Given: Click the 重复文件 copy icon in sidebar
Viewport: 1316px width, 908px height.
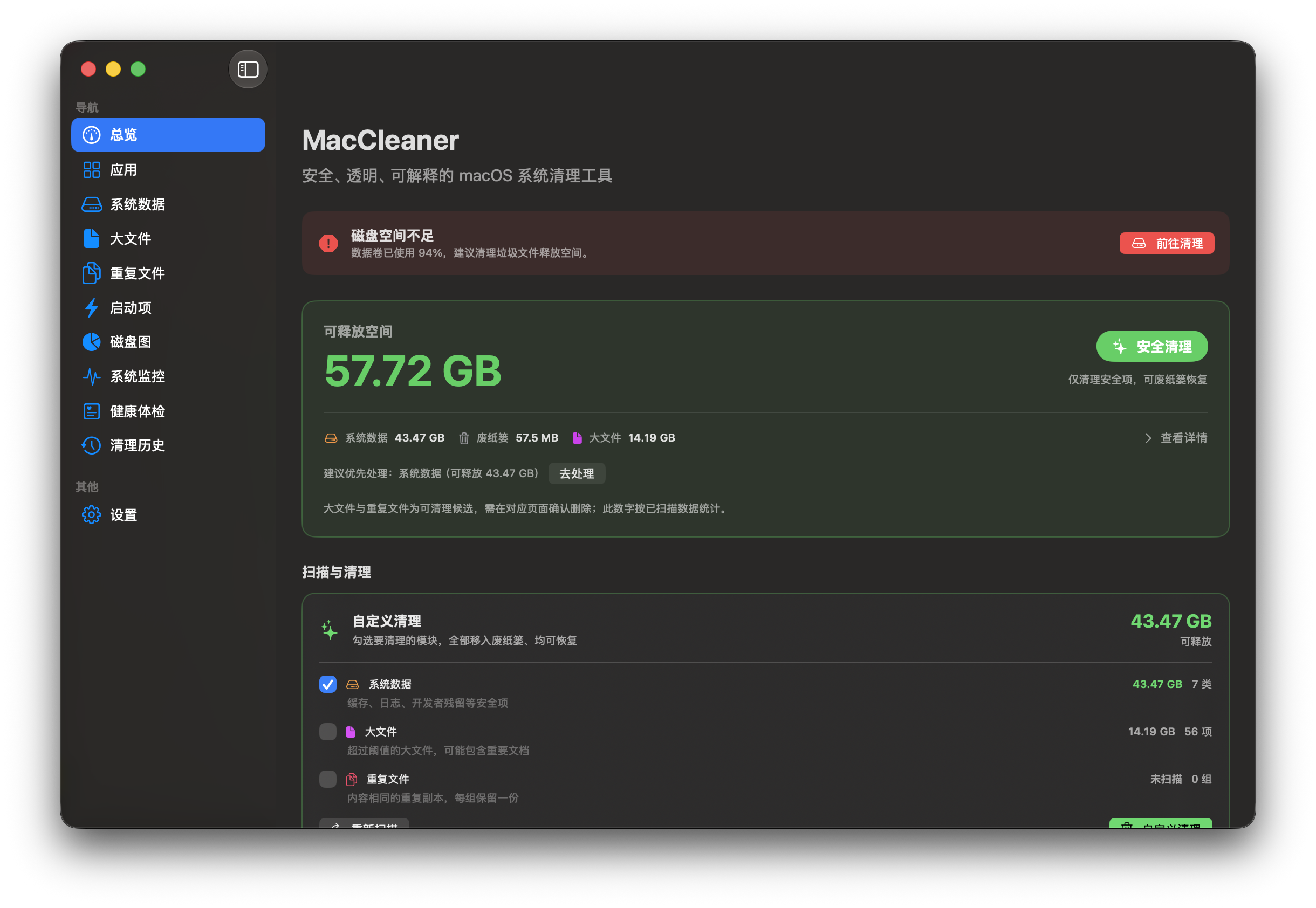Looking at the screenshot, I should (x=92, y=274).
